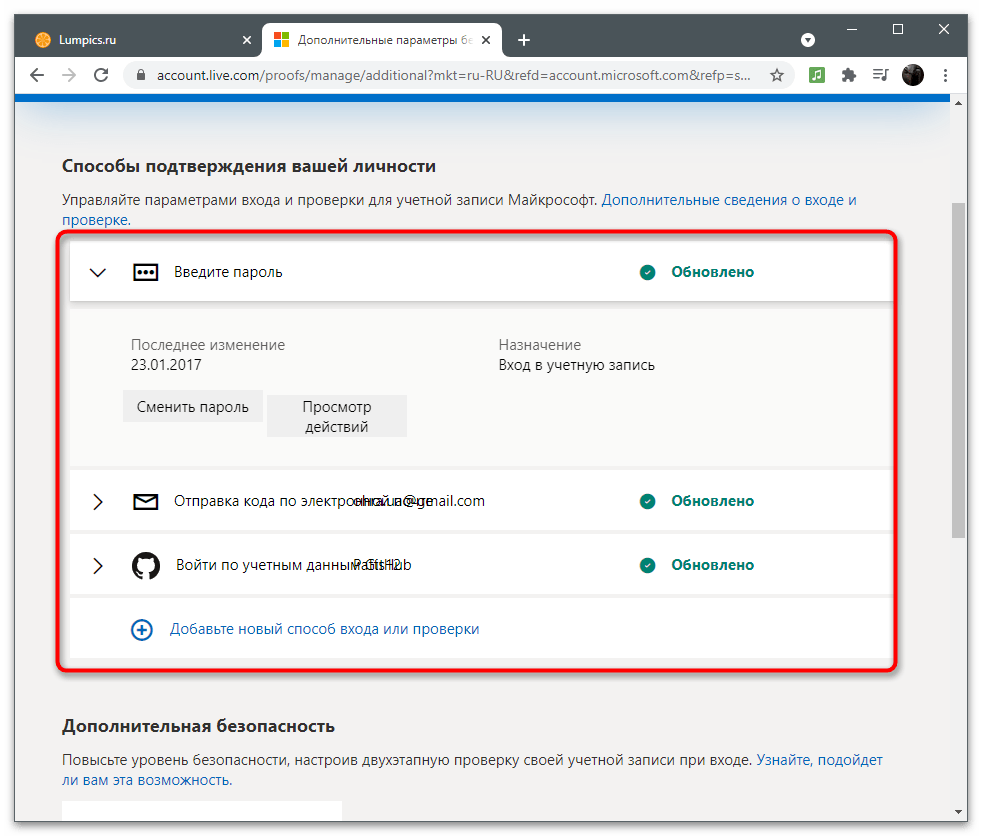The width and height of the screenshot is (982, 836).
Task: Open Дополнительные сведения о входе link
Action: (x=728, y=200)
